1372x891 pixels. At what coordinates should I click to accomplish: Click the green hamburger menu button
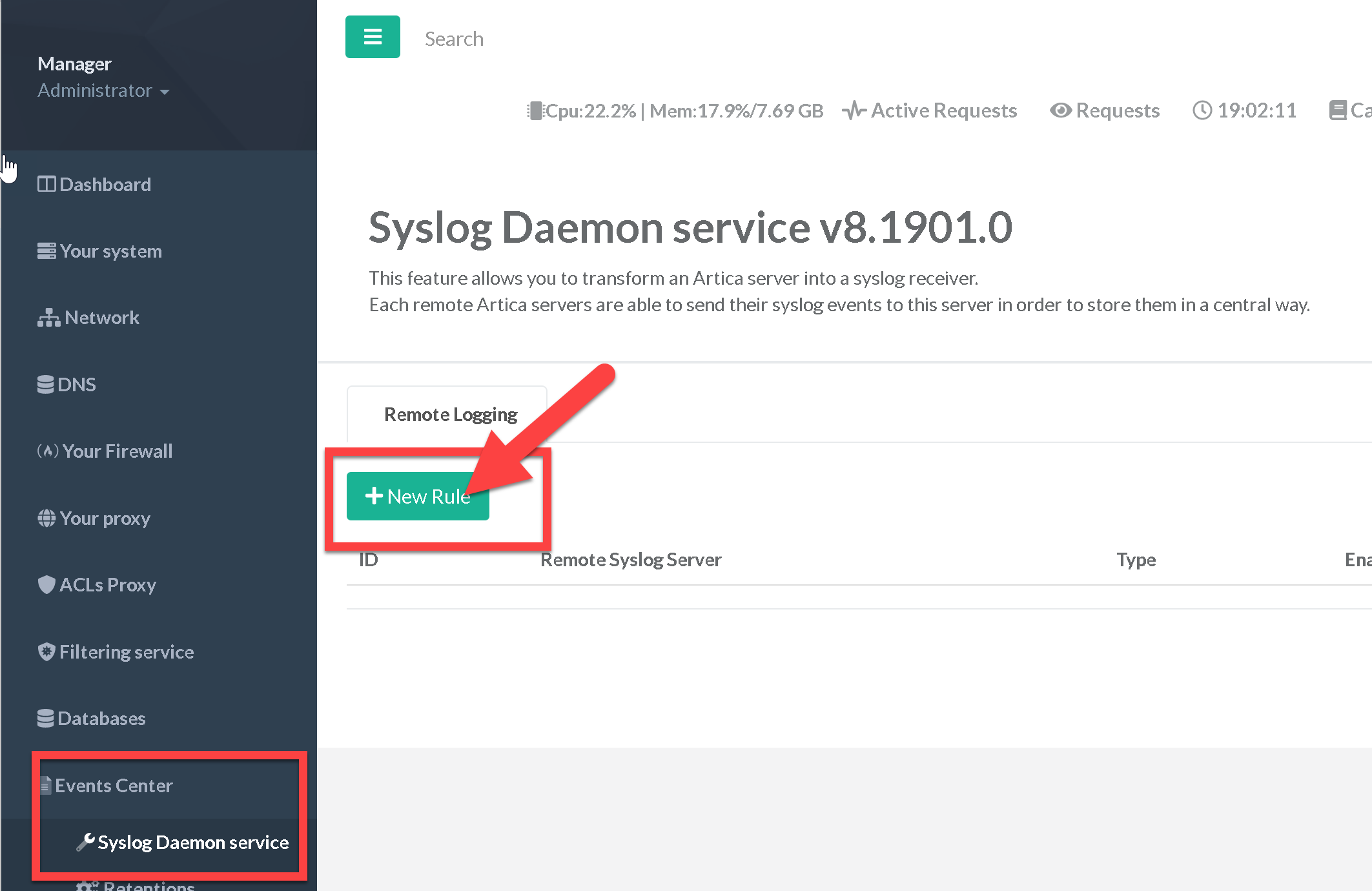pos(373,37)
